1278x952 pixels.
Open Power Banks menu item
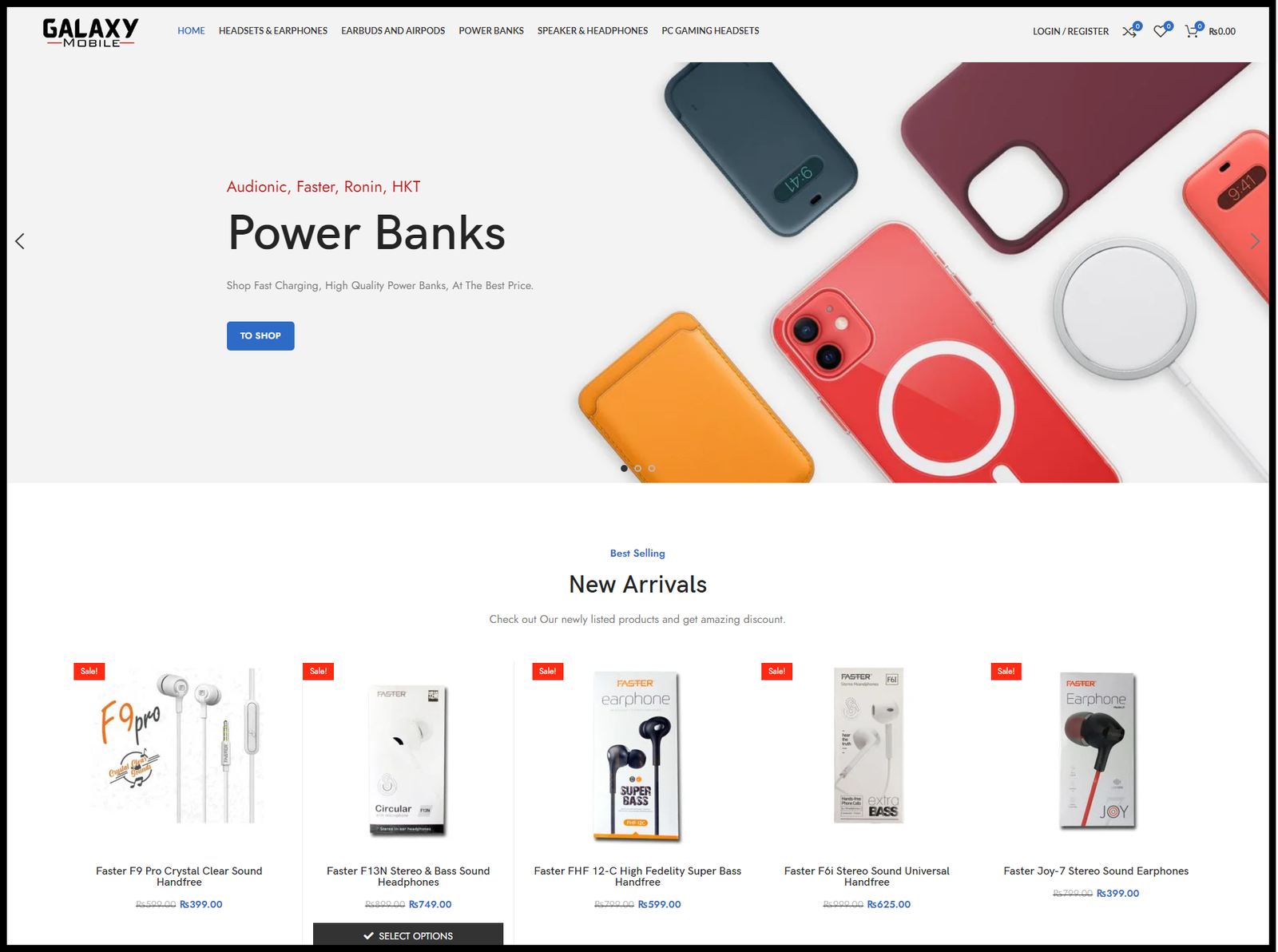coord(491,31)
